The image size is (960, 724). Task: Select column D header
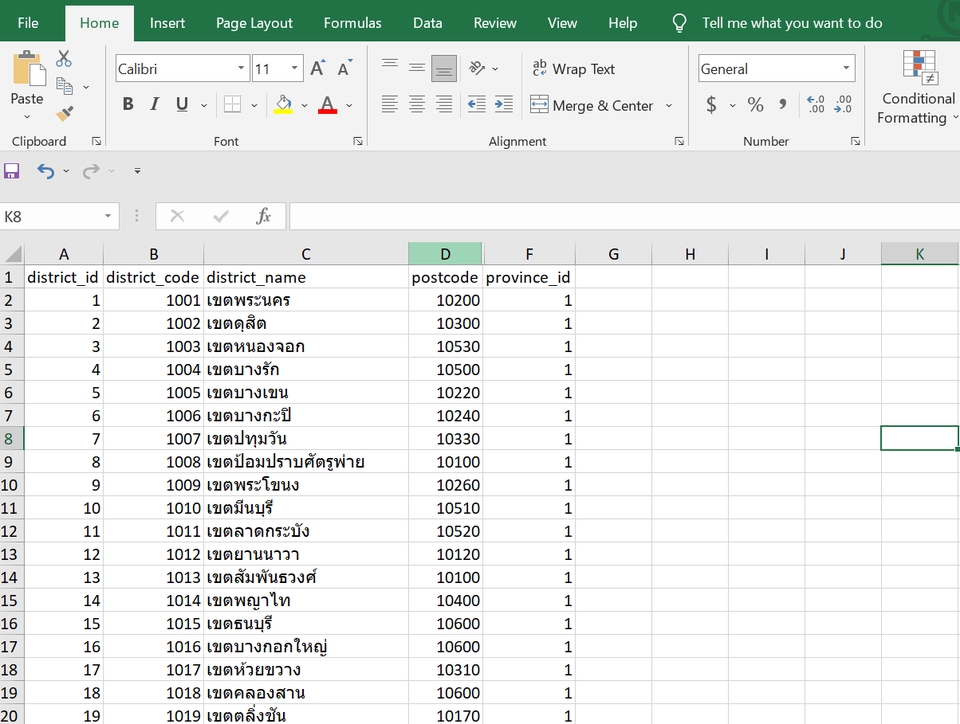(445, 254)
